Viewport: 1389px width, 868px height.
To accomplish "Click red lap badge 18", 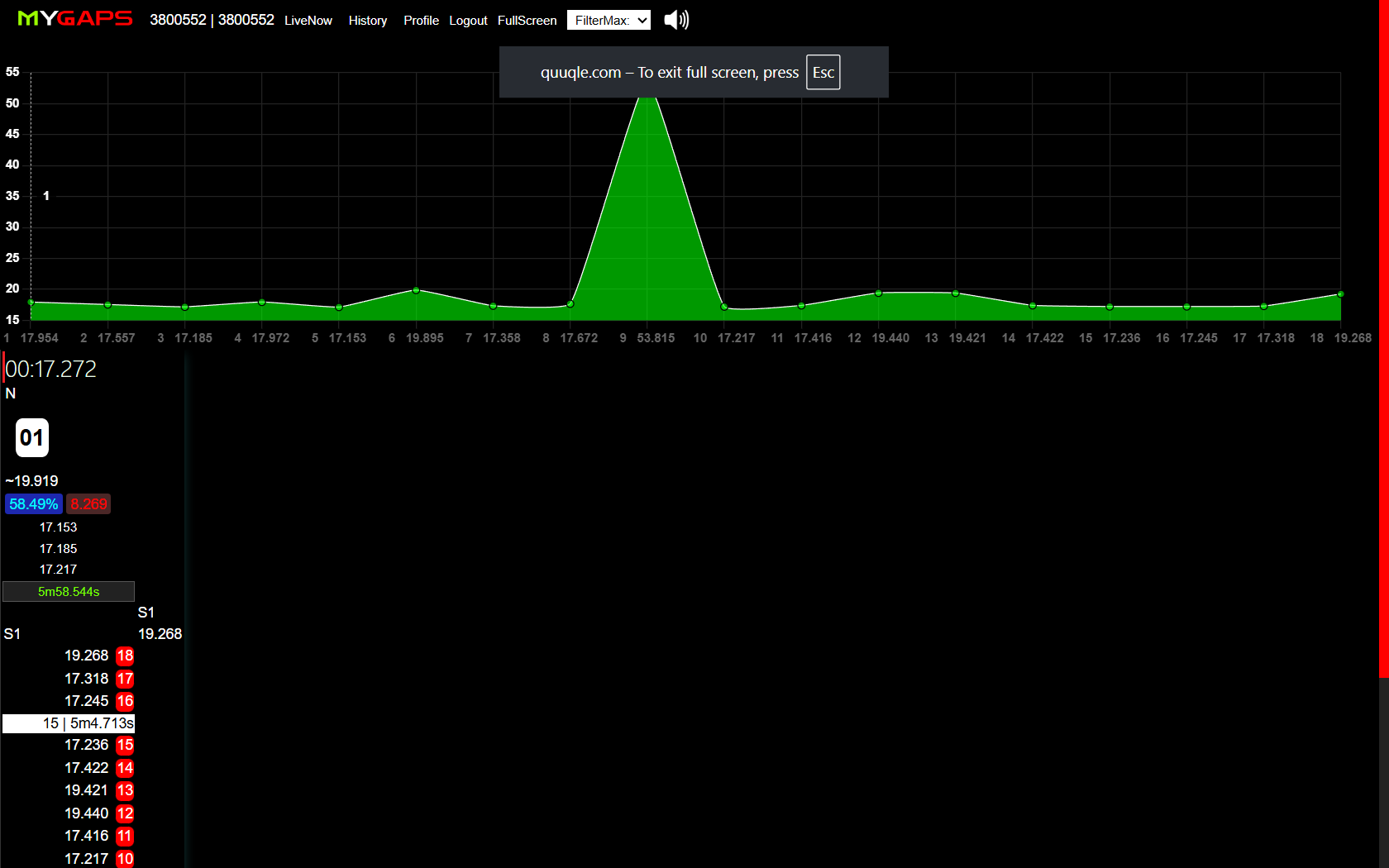I will pos(125,656).
